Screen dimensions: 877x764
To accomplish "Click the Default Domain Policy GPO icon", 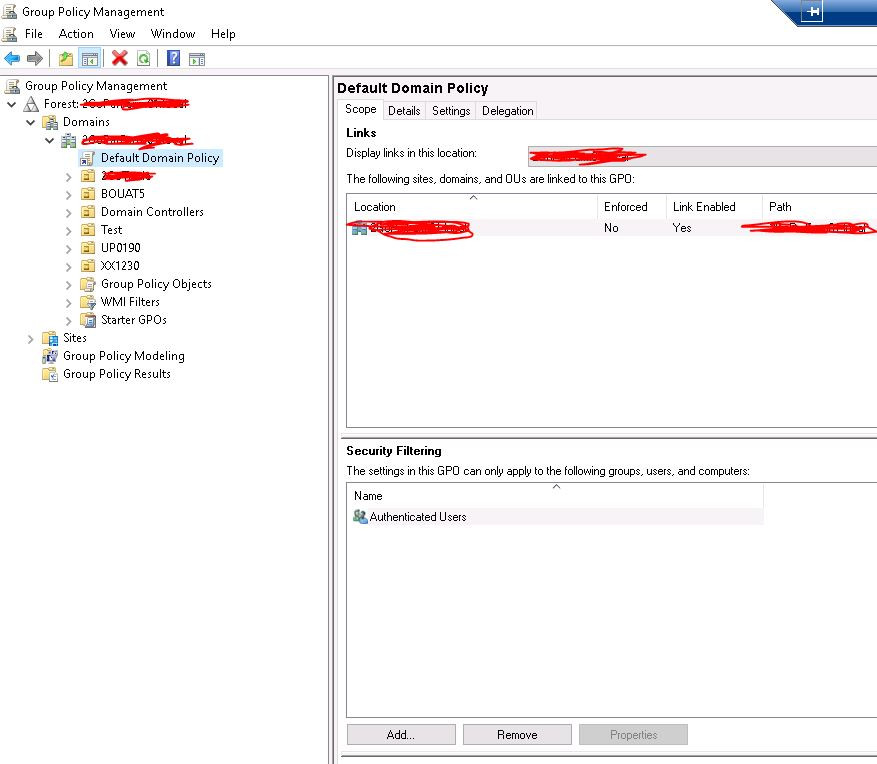I will [x=87, y=158].
